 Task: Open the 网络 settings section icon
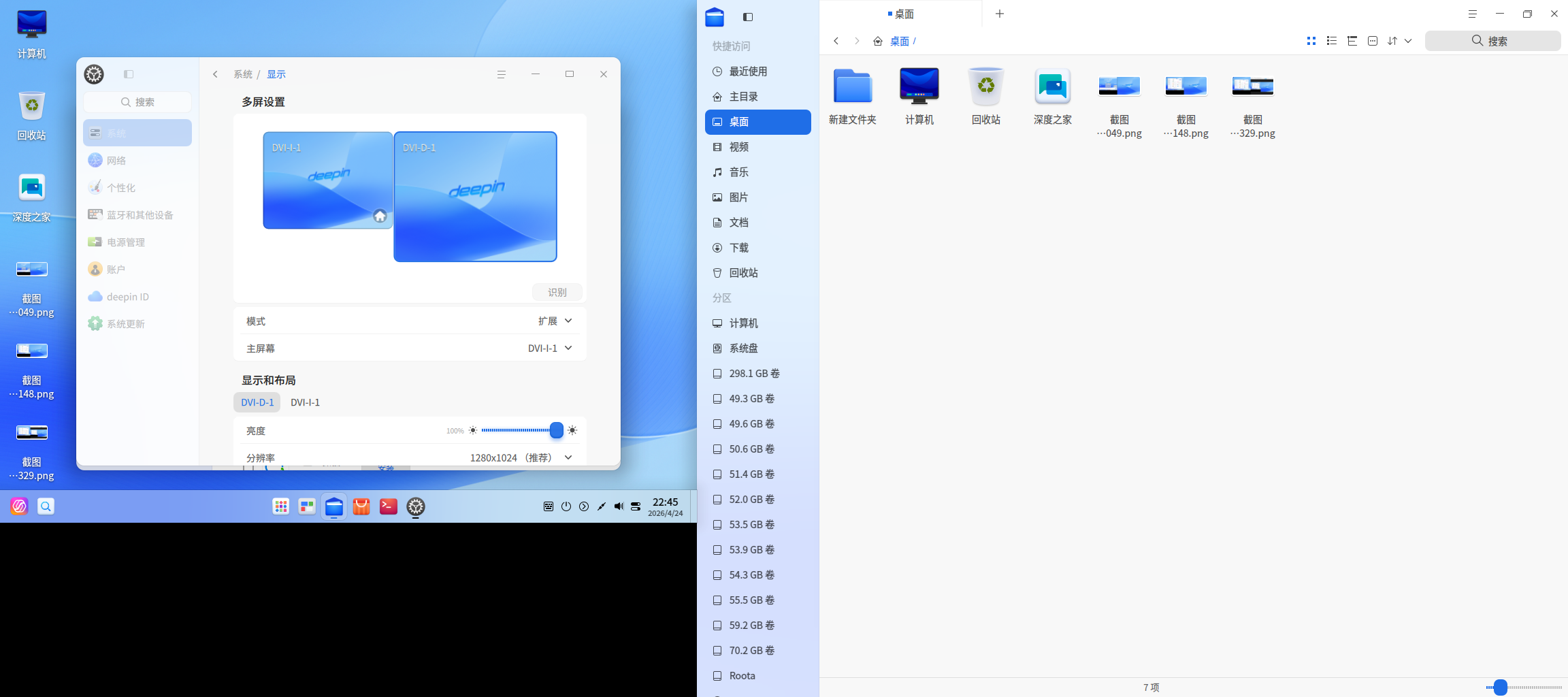[95, 160]
